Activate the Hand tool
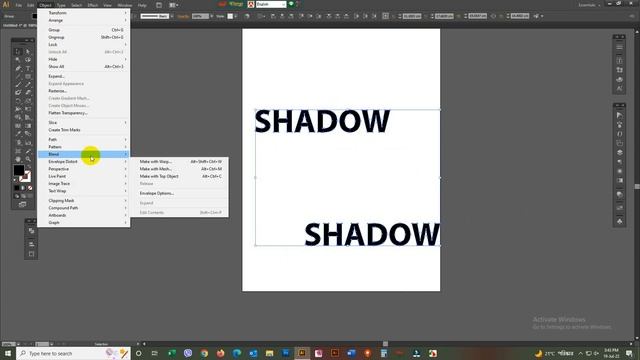The height and width of the screenshot is (360, 640). point(18,159)
